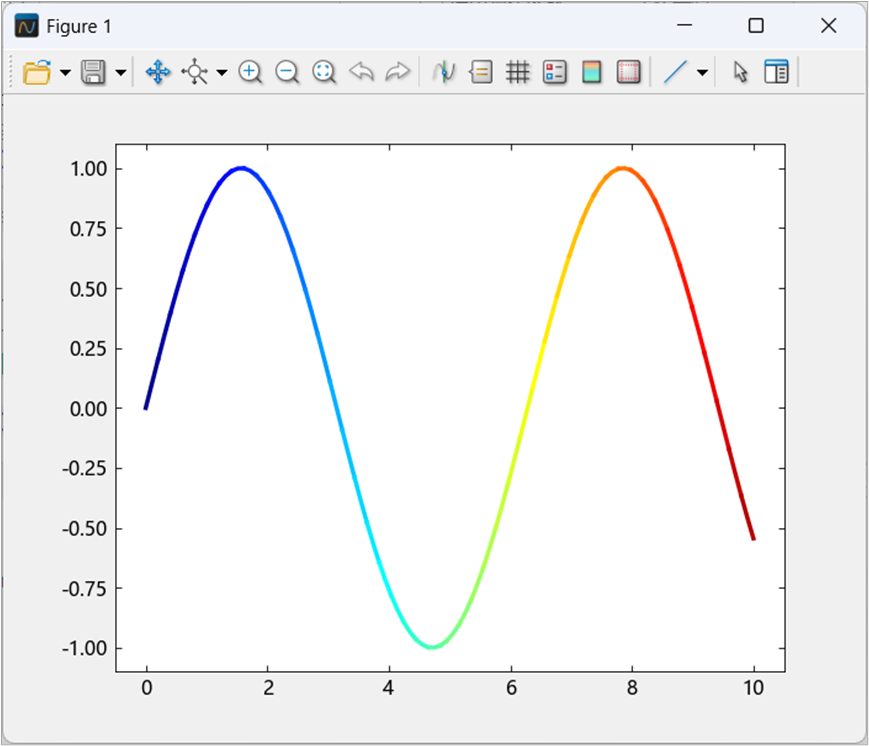
Task: Click the redo forward arrow icon
Action: tap(397, 71)
